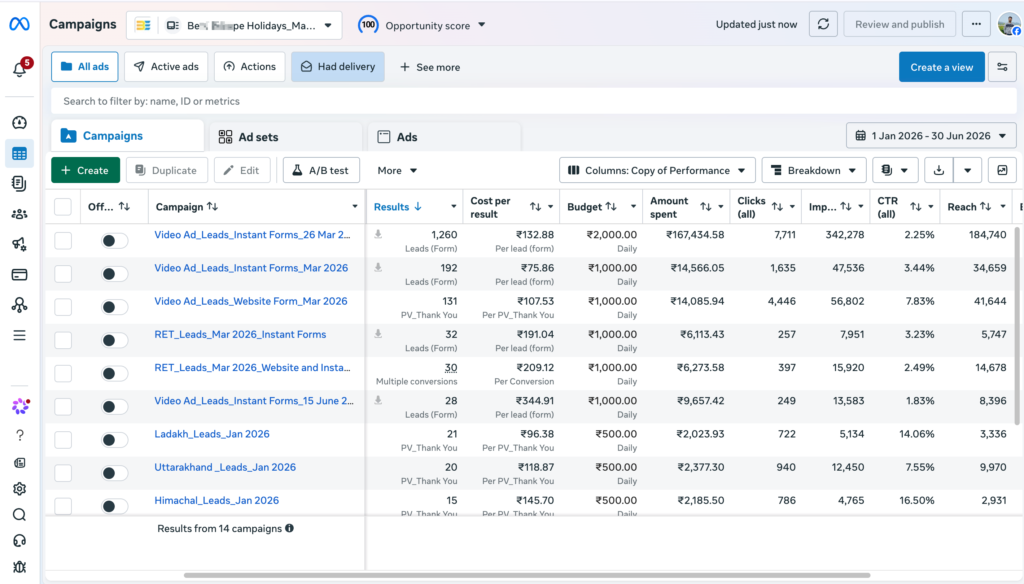Click info icon beside Results from 14 campaigns
This screenshot has width=1024, height=584.
pos(289,528)
